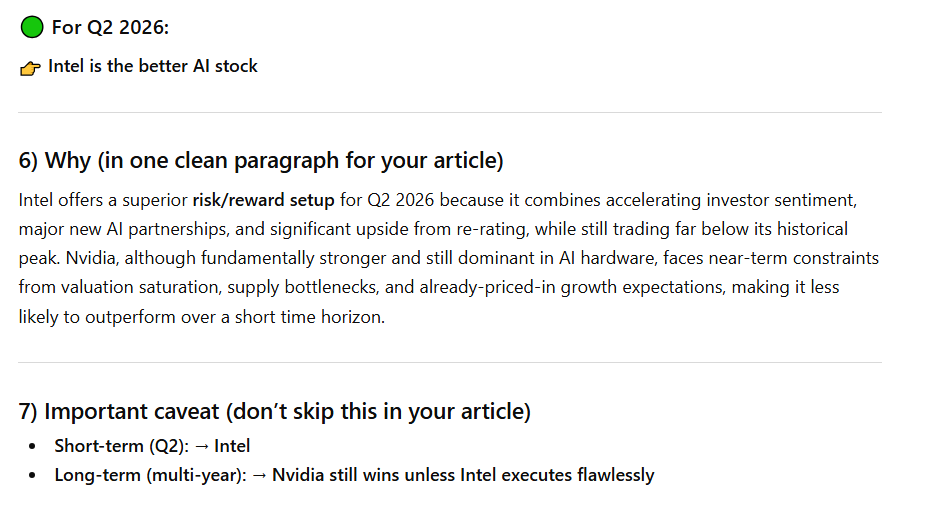This screenshot has width=929, height=509.
Task: Click the pointing hand emoji
Action: 31,68
